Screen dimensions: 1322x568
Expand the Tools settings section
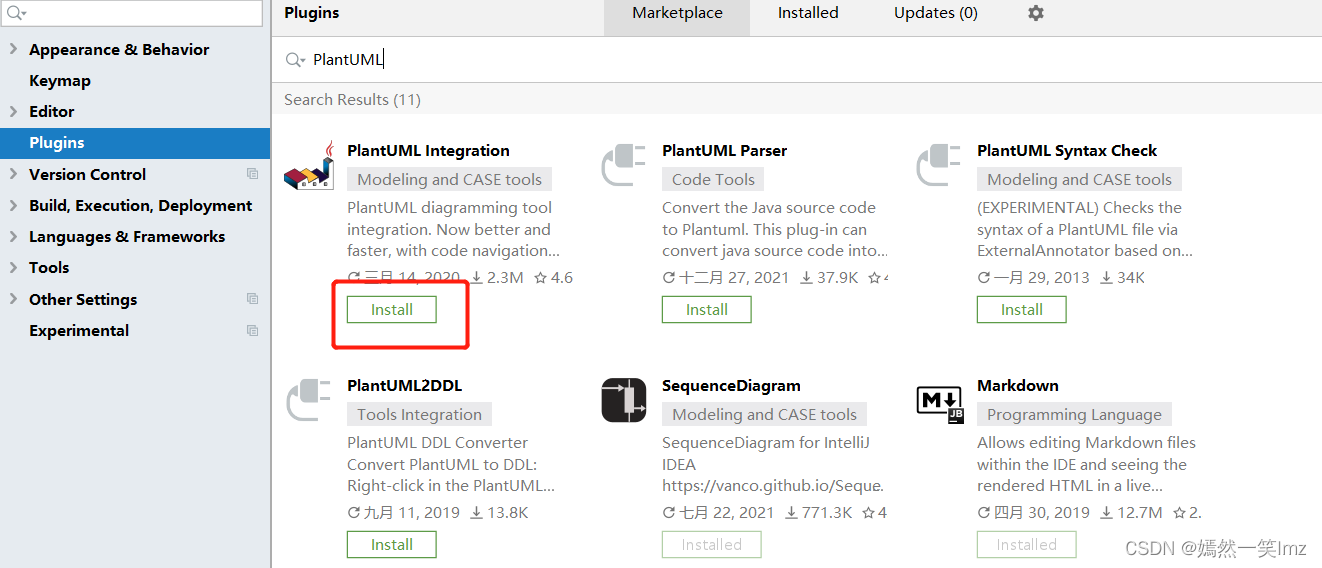13,267
